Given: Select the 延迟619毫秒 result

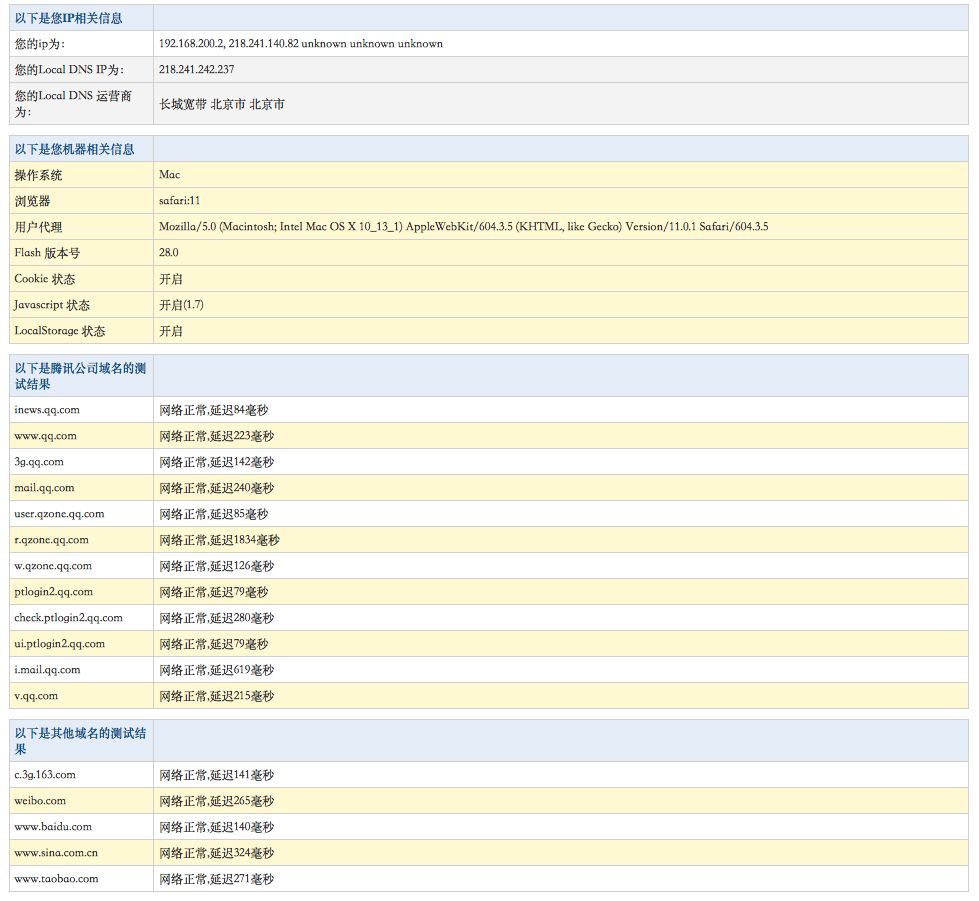Looking at the screenshot, I should [x=242, y=670].
